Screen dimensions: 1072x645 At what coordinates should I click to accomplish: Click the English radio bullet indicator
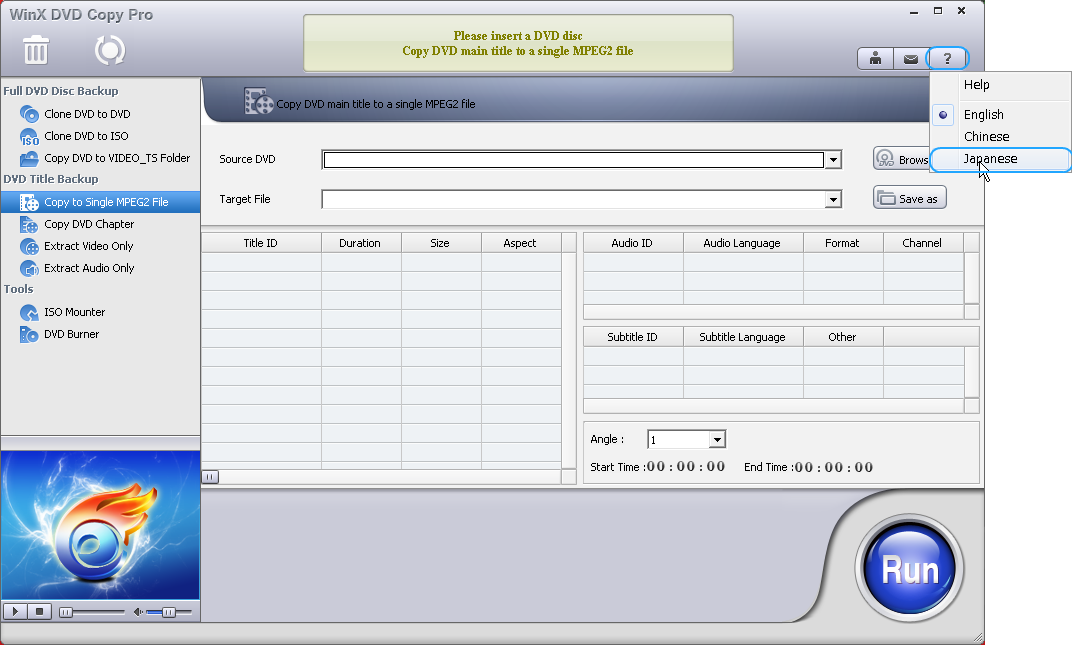pyautogui.click(x=943, y=115)
